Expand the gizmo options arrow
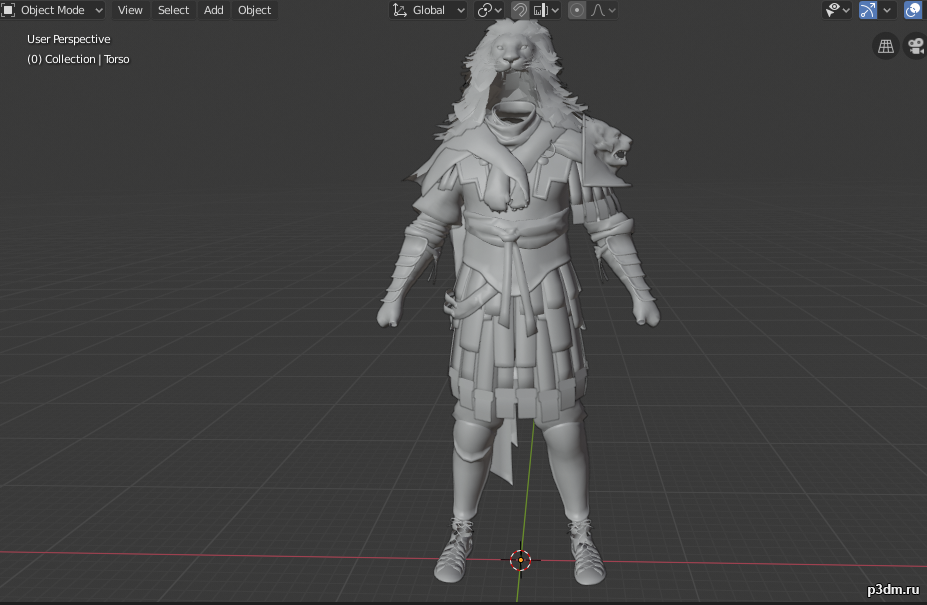Viewport: 927px width, 605px height. [x=887, y=10]
